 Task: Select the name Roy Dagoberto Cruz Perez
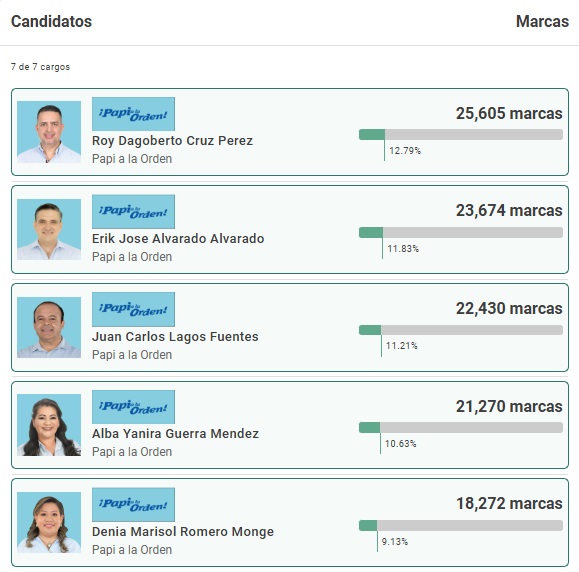coord(172,141)
